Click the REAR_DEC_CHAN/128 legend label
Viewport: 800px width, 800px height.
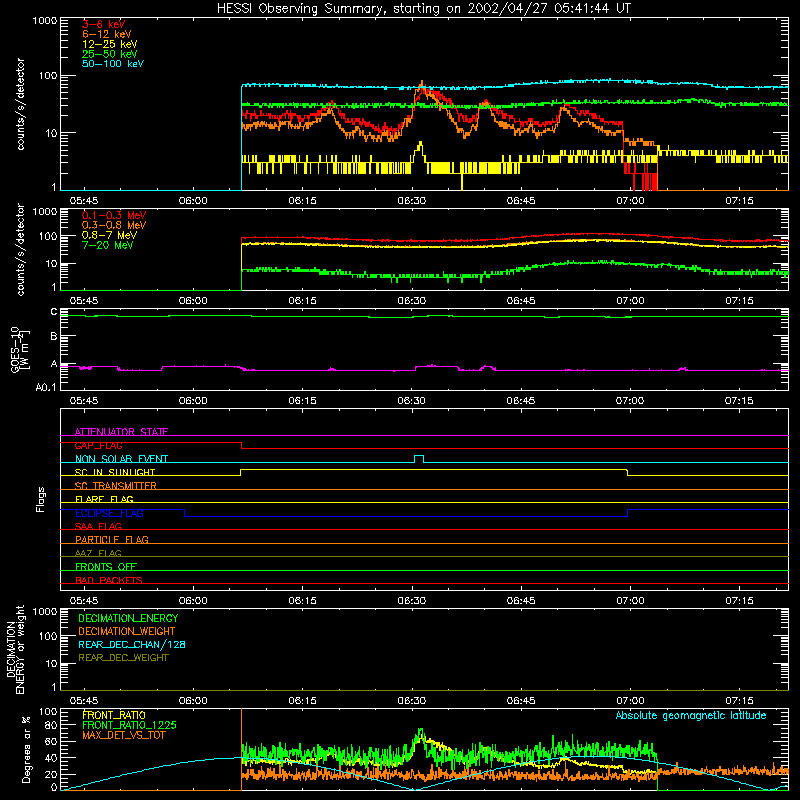(132, 644)
